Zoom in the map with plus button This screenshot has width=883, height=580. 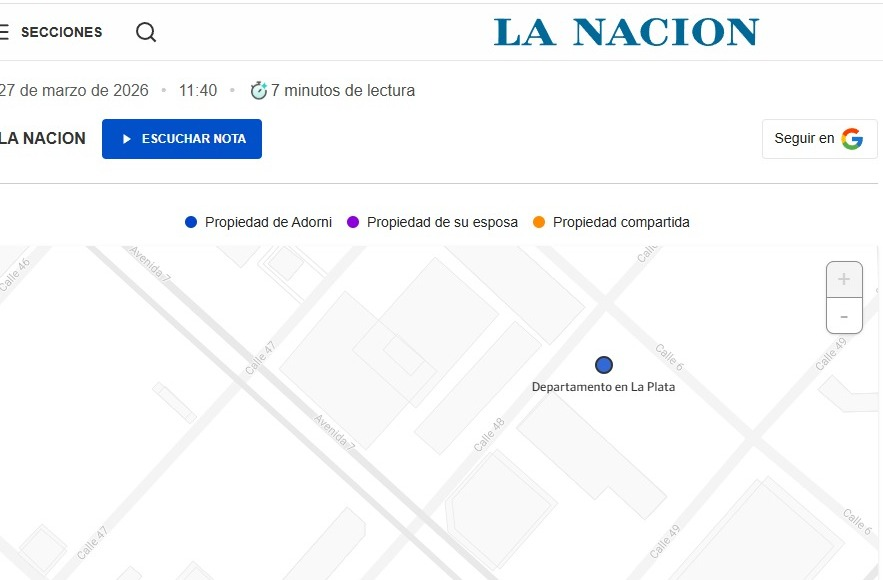pyautogui.click(x=844, y=279)
